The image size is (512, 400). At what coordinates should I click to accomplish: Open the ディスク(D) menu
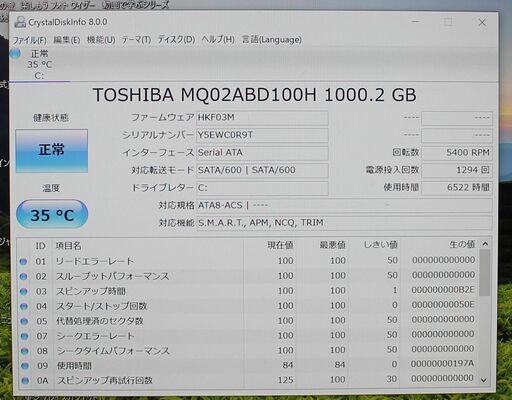[176, 40]
